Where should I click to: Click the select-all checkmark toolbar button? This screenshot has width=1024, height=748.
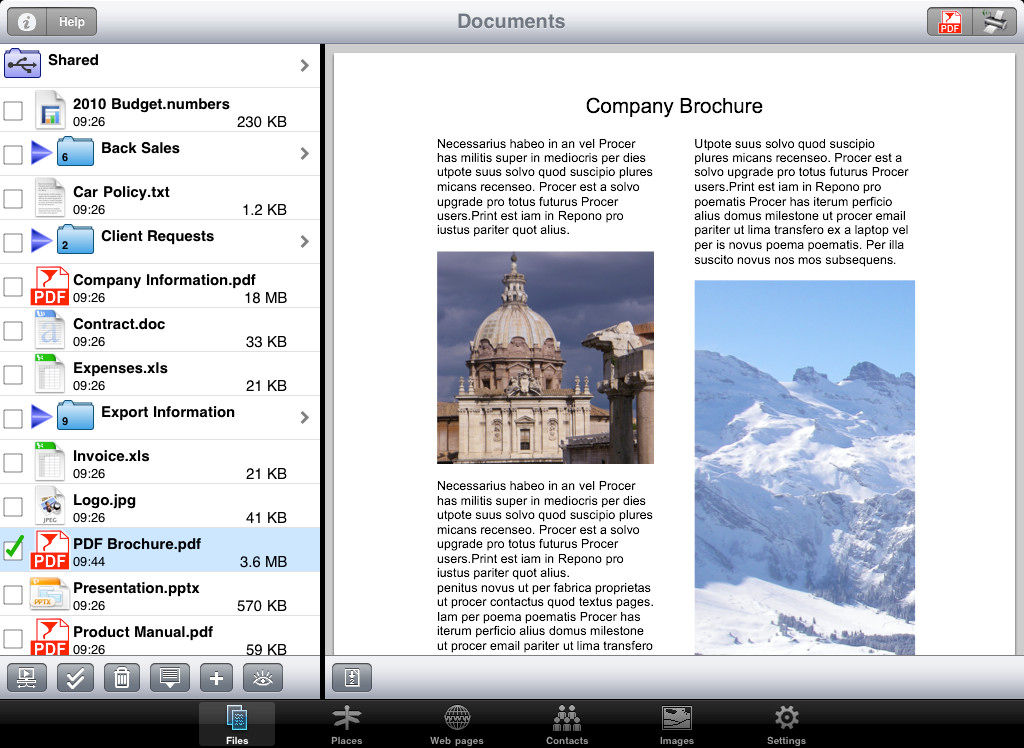click(75, 677)
